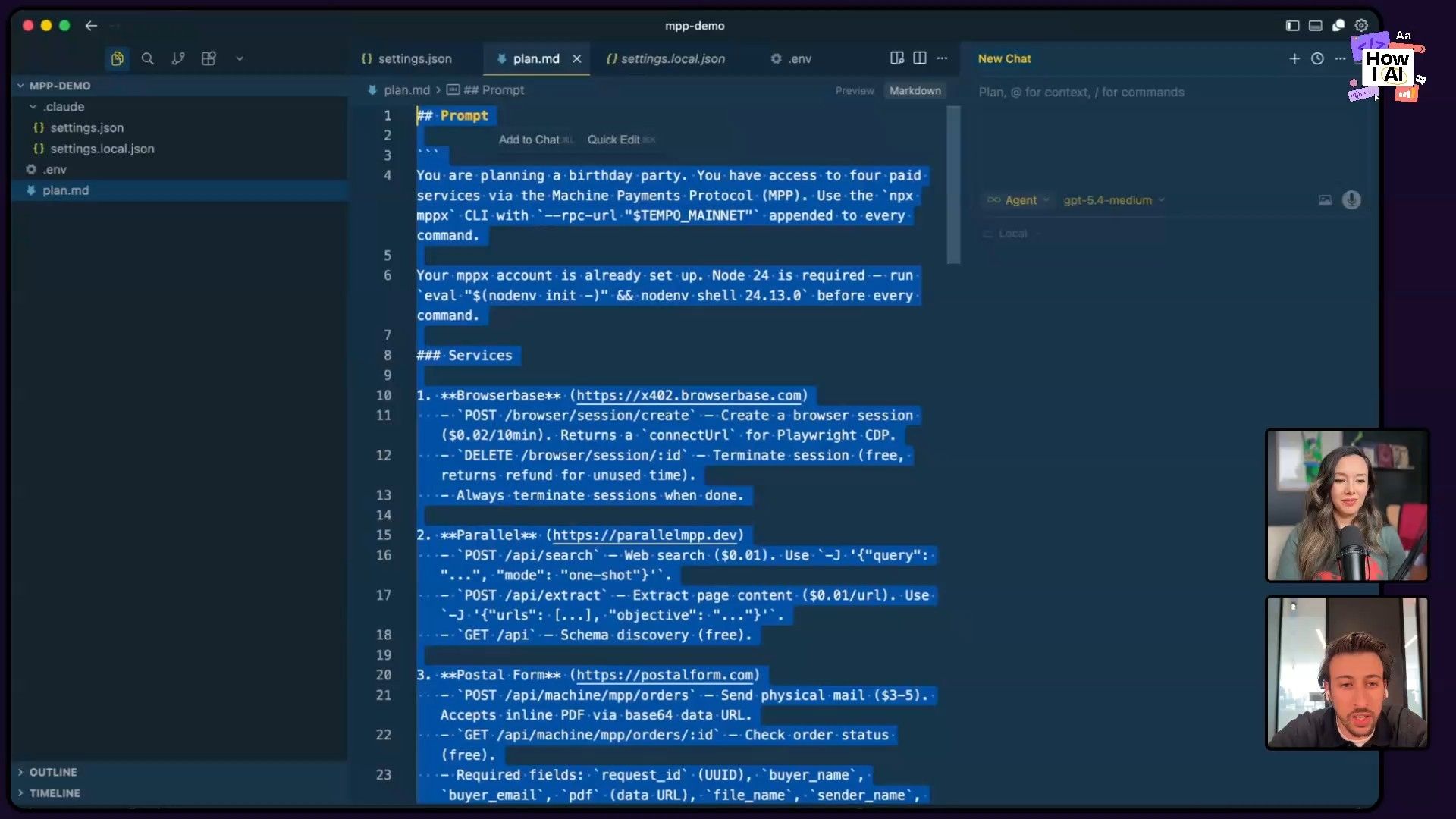Click the ### Services heading line
Viewport: 1456px width, 819px height.
click(464, 356)
